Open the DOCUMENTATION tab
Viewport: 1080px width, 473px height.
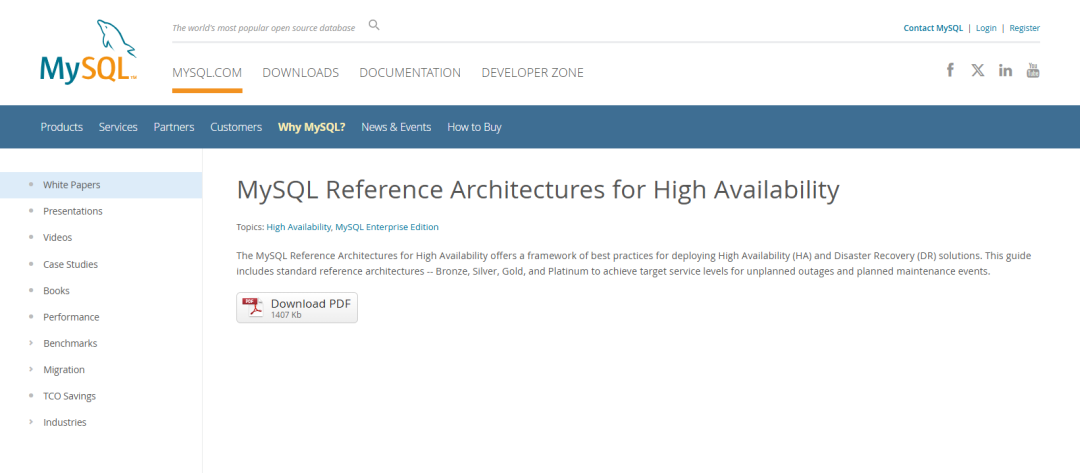pyautogui.click(x=410, y=72)
